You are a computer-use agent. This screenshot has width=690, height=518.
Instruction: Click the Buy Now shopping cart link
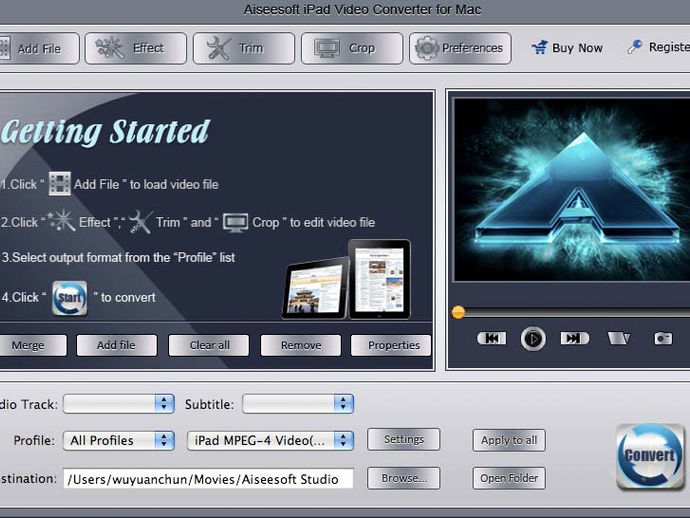567,48
